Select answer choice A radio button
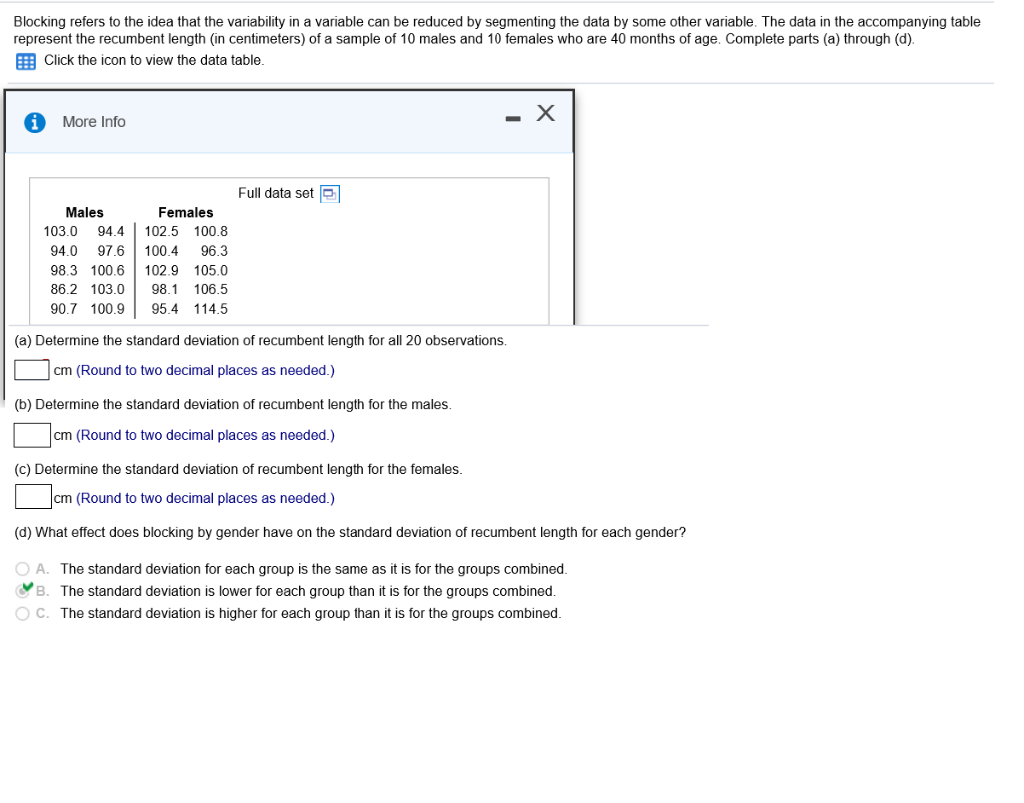Viewport: 1024px width, 803px height. (22, 569)
